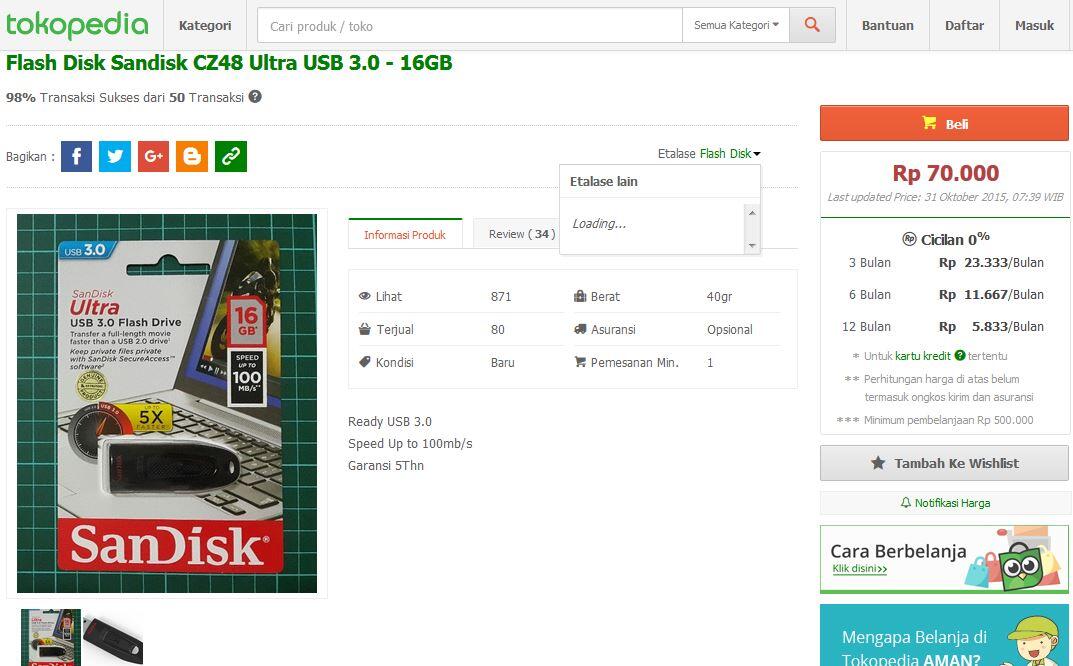Click the Ready USB 3.0 description line

[389, 422]
